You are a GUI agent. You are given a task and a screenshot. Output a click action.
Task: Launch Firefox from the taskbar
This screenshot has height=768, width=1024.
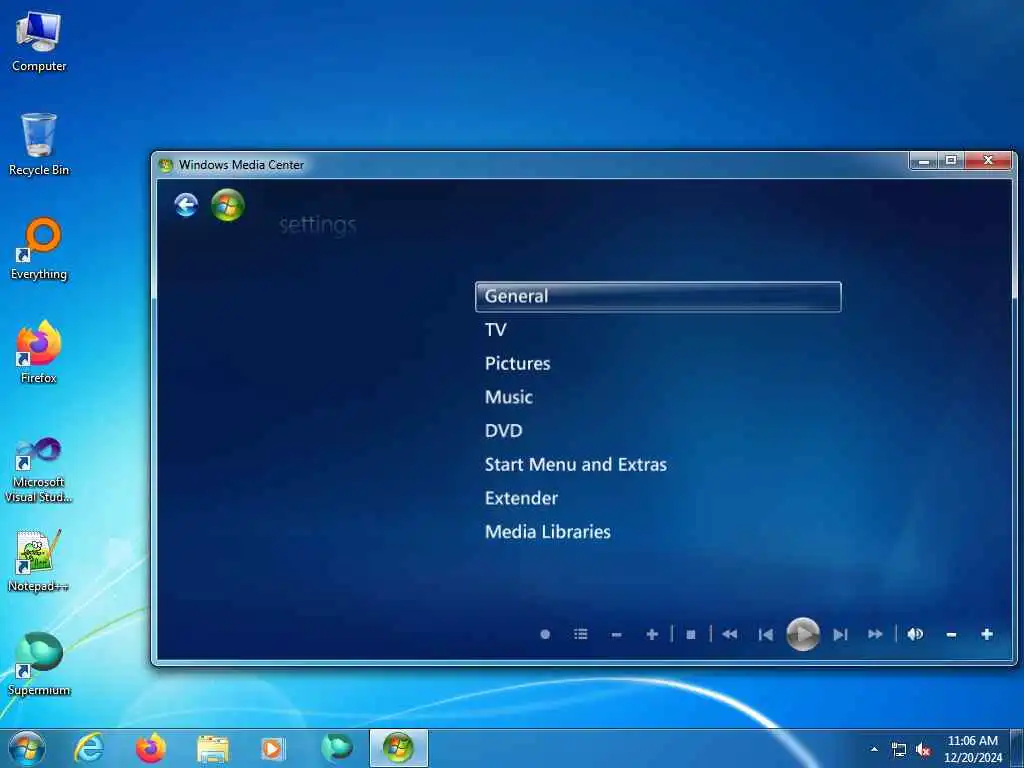click(x=151, y=748)
